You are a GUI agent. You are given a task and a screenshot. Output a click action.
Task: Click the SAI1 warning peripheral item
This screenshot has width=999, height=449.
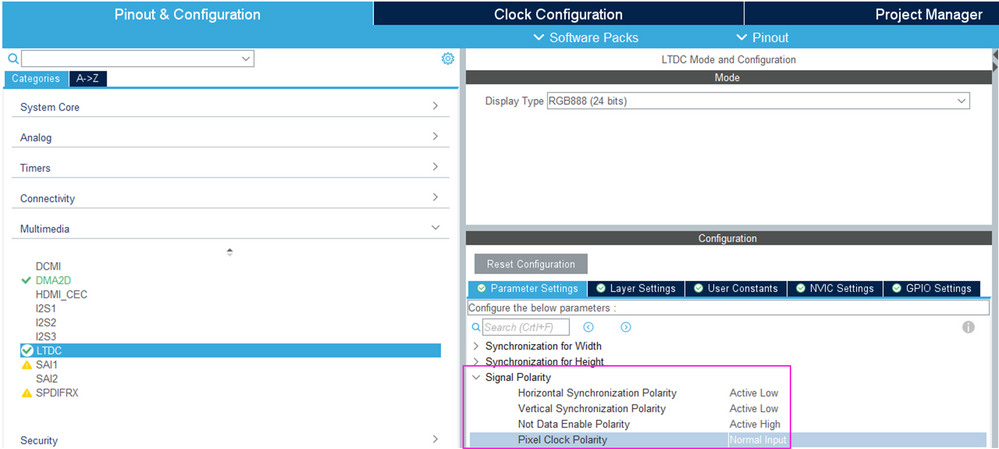click(46, 365)
